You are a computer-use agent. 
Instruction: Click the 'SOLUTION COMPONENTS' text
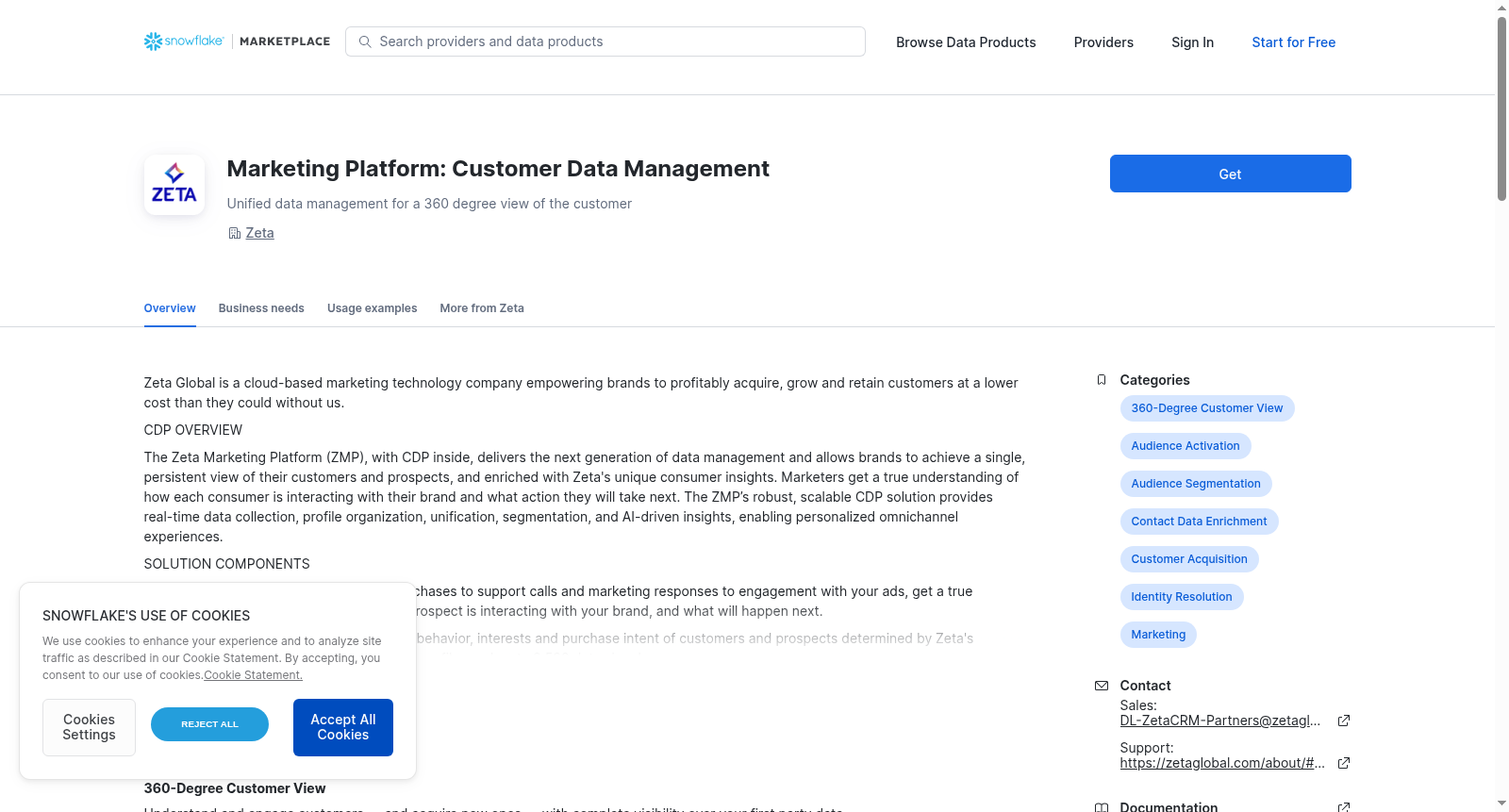point(227,564)
